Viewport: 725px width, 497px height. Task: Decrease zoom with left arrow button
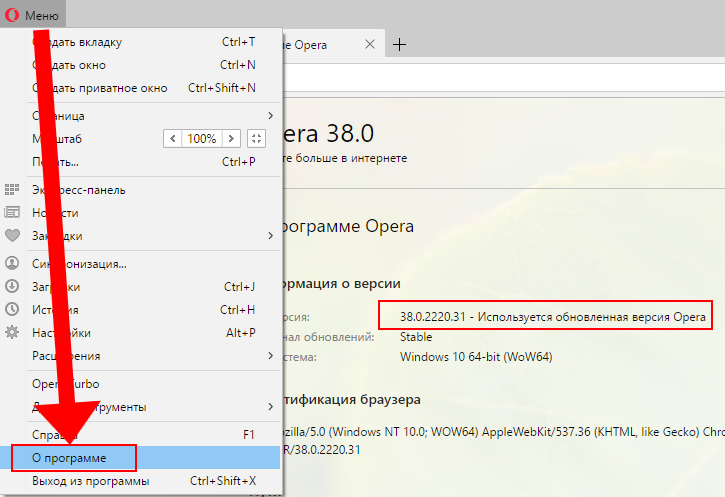172,138
